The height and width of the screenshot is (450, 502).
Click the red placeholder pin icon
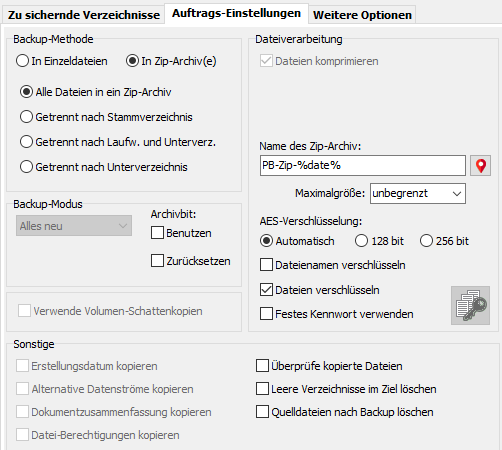coord(480,166)
